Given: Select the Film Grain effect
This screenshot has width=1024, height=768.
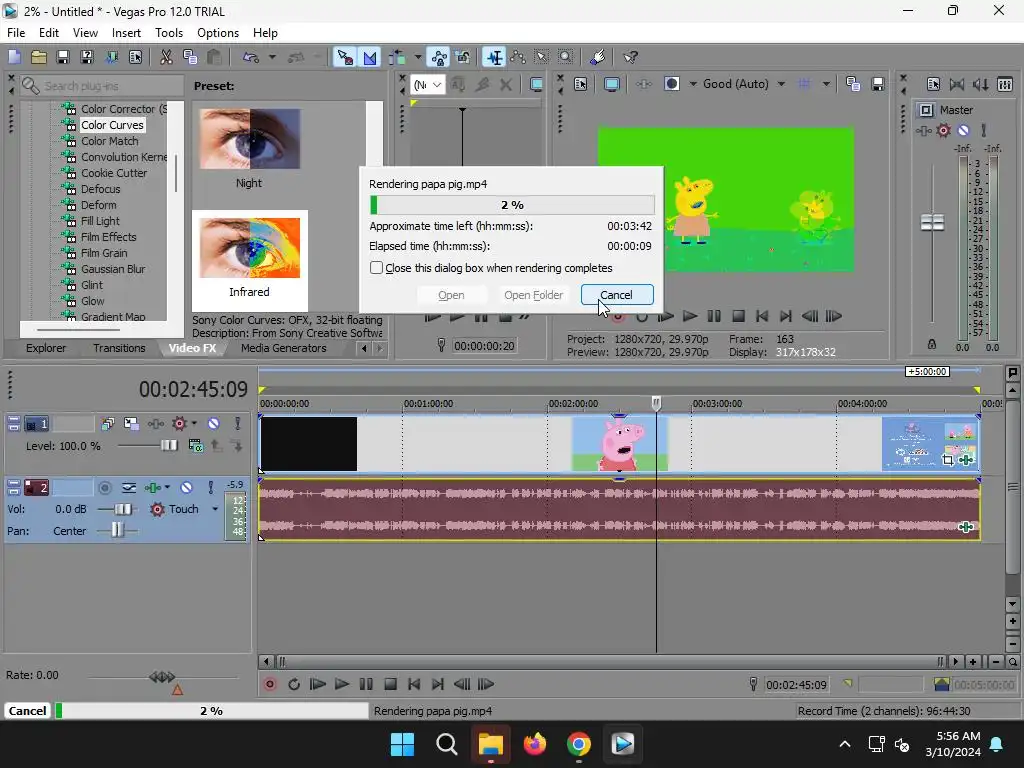Looking at the screenshot, I should click(x=104, y=253).
